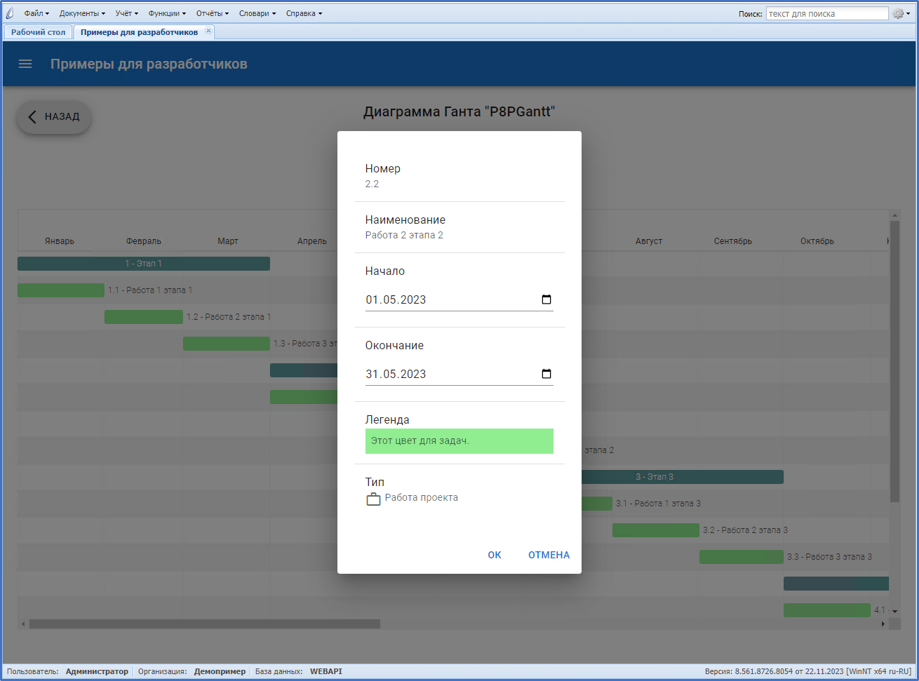Open the Отчёты menu
The image size is (919, 681).
click(212, 14)
